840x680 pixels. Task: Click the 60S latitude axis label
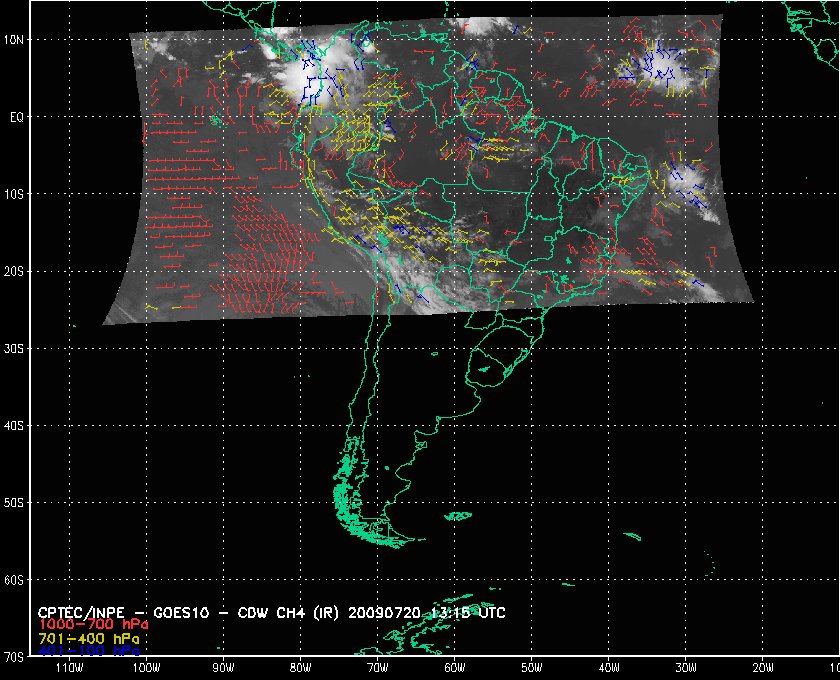tap(16, 580)
